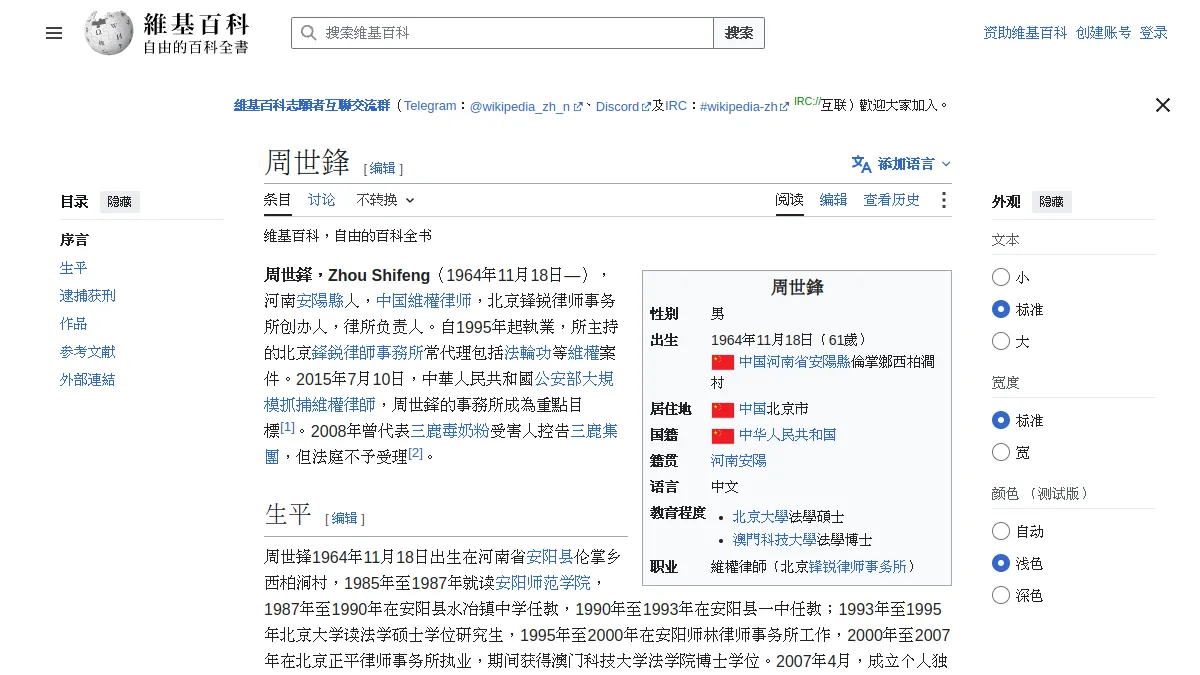Open the 查看历史 tab

pyautogui.click(x=892, y=200)
